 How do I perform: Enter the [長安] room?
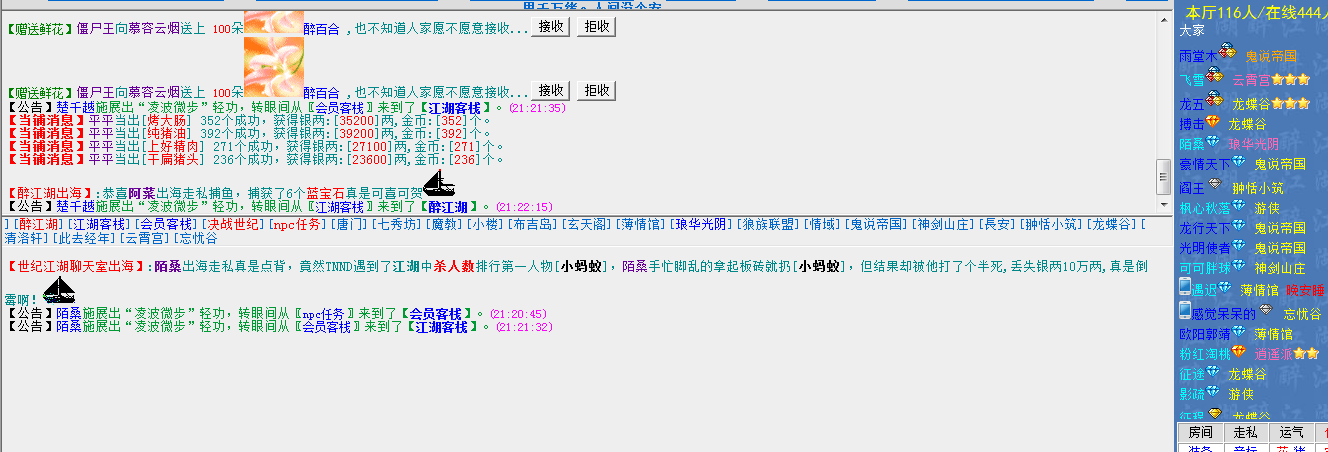996,223
